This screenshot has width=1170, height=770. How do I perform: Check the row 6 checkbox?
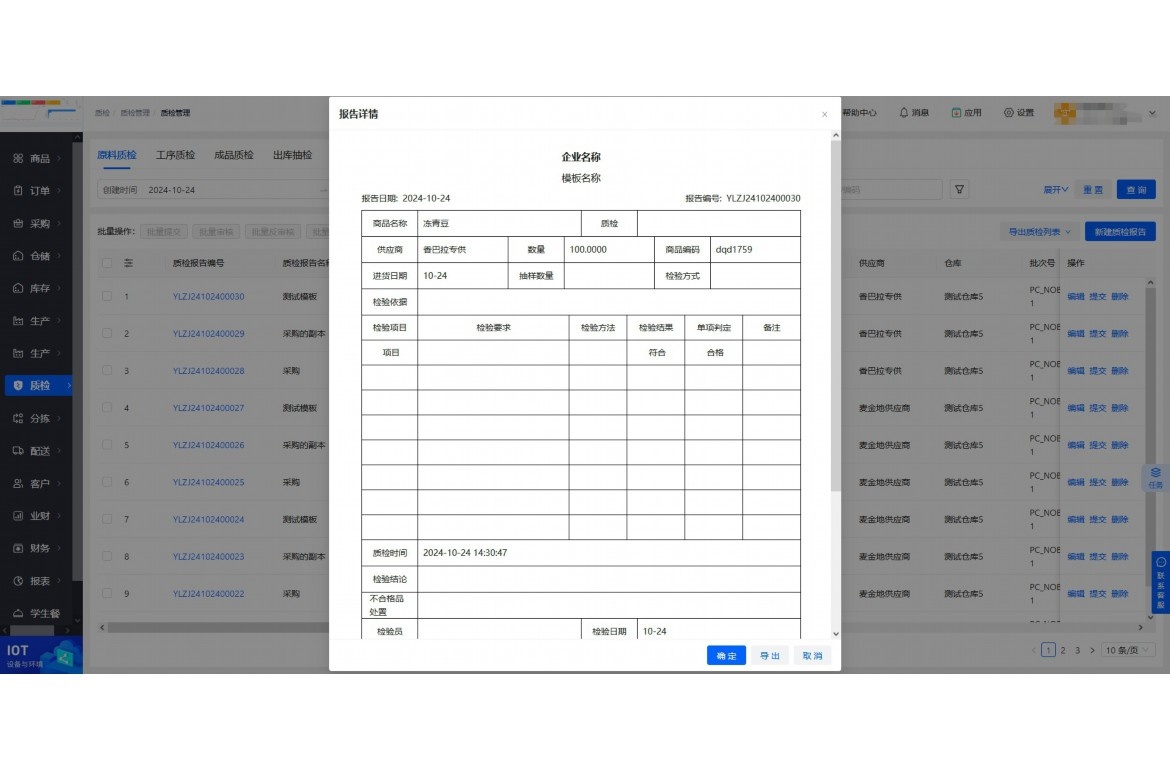(x=107, y=482)
